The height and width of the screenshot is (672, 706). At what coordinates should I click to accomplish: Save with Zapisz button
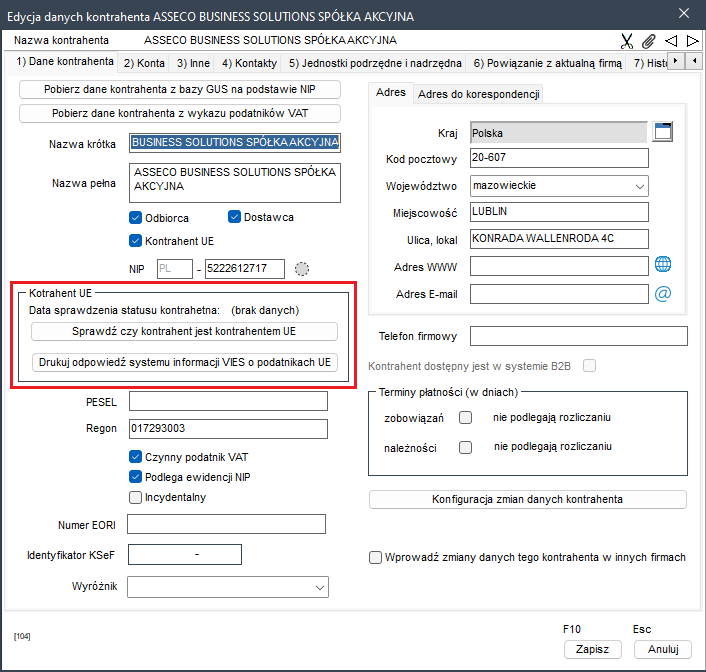[x=593, y=649]
